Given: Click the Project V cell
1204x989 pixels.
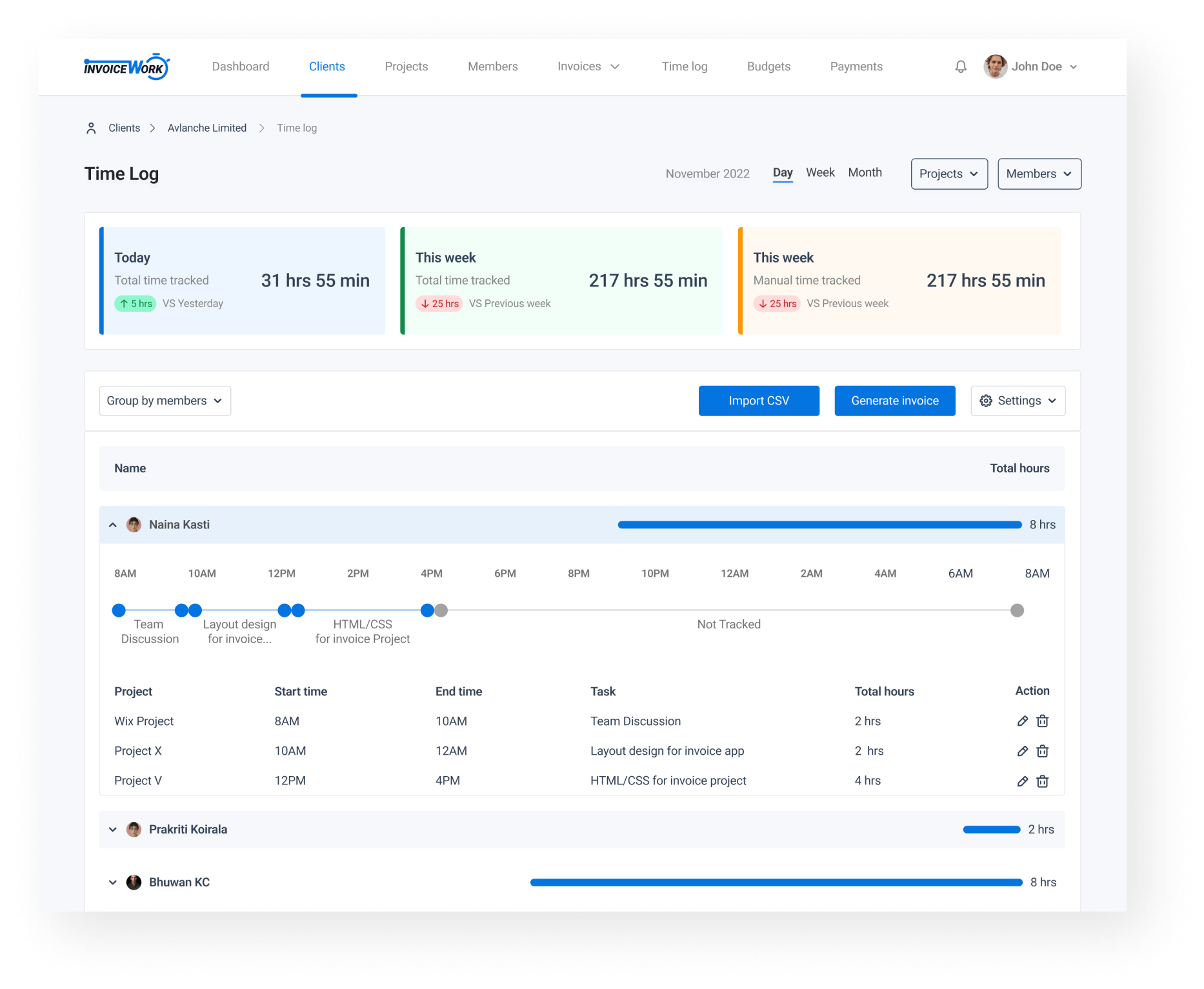Looking at the screenshot, I should click(138, 781).
